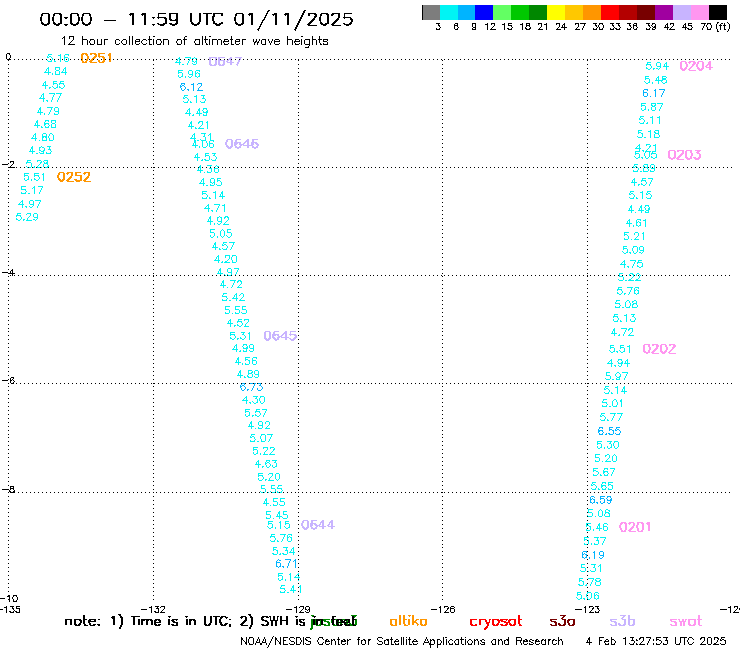Click the swot legend entry
Screen dimensions: 740x650
point(686,621)
